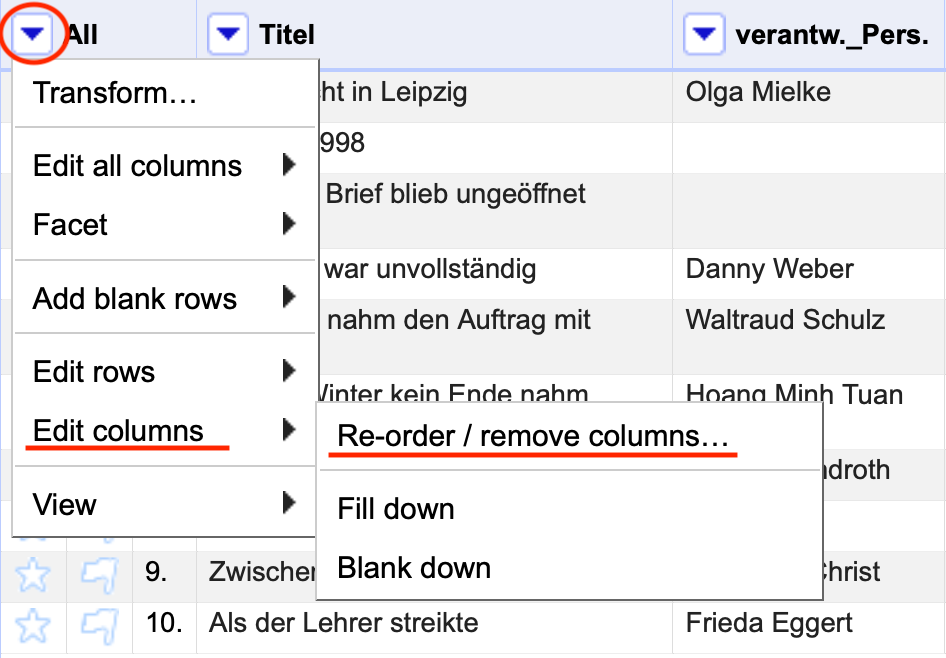
Task: Click the All column dropdown arrow
Action: [34, 36]
